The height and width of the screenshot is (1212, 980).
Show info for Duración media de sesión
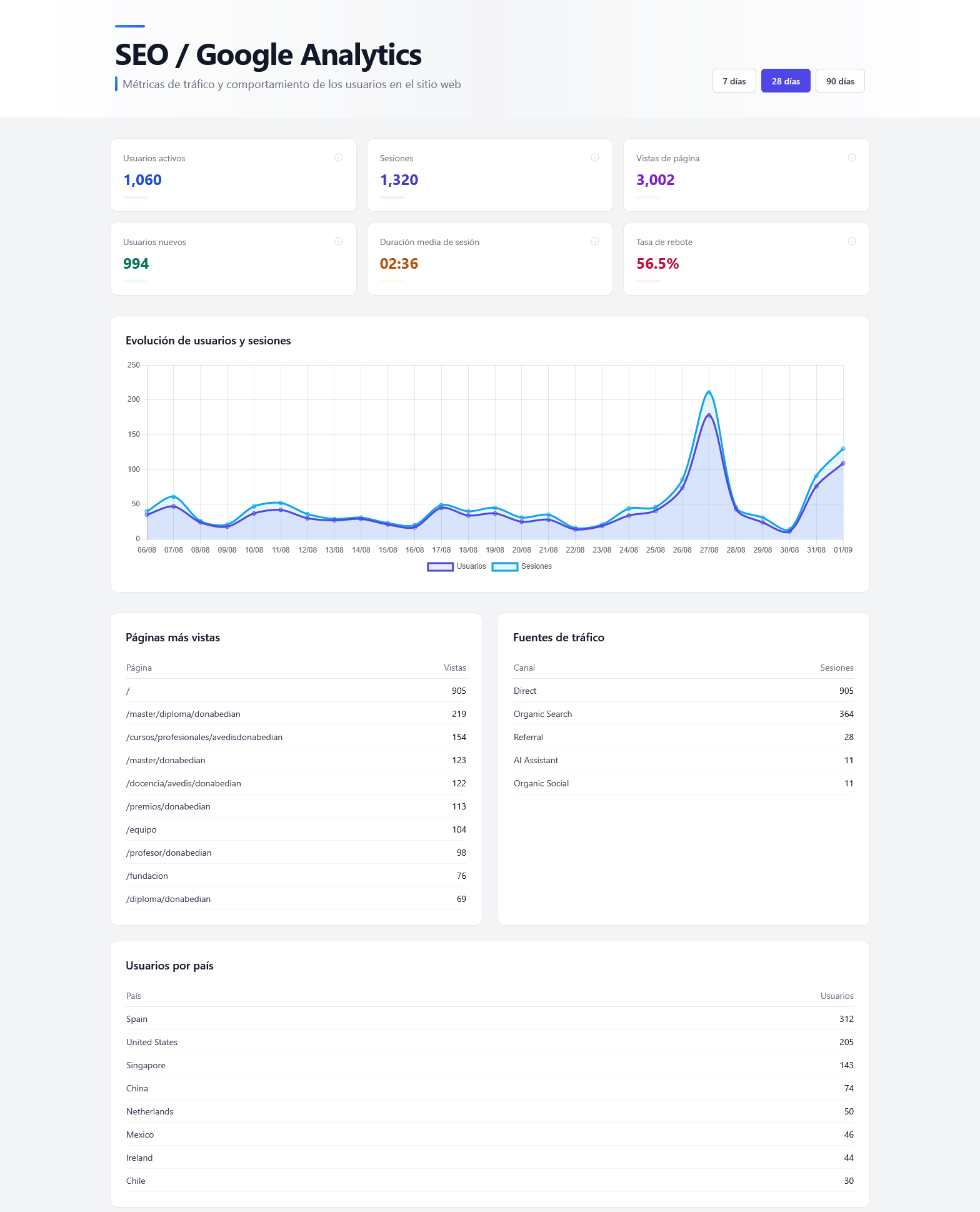point(595,241)
